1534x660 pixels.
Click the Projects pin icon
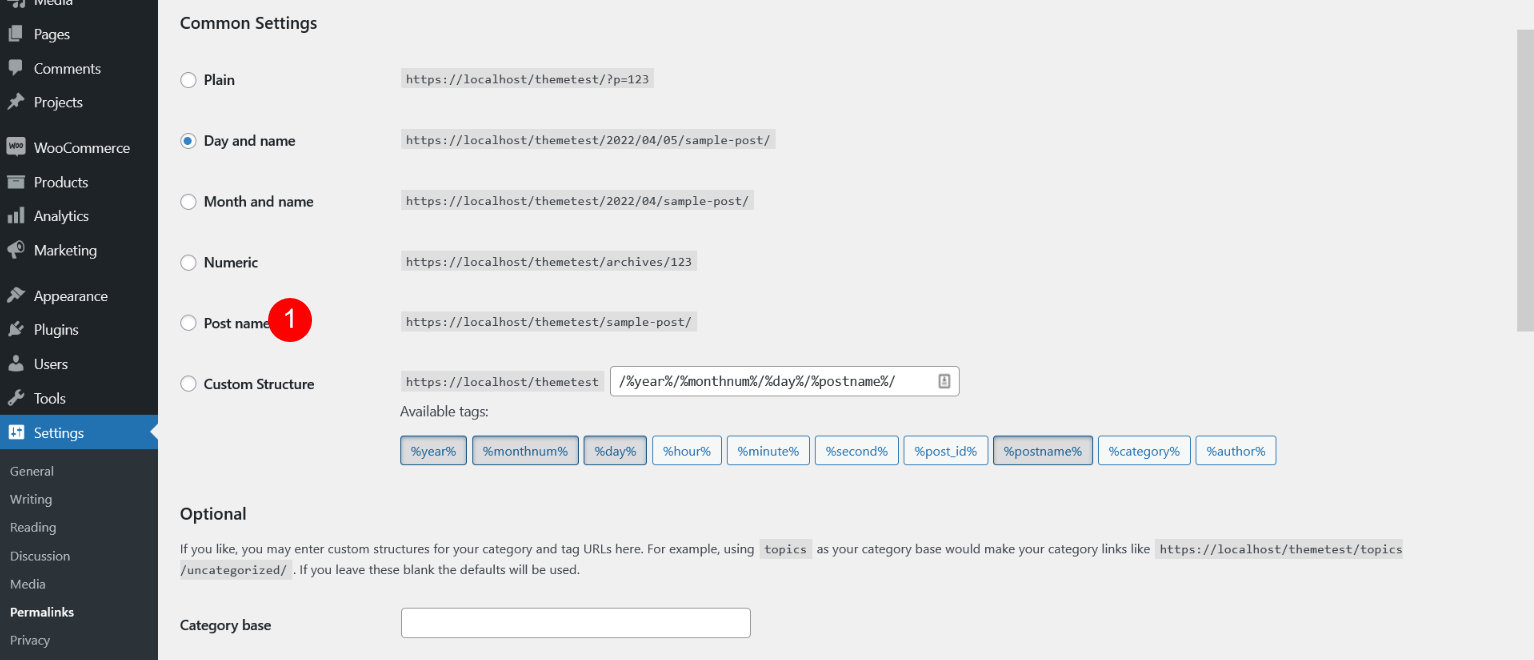coord(15,102)
